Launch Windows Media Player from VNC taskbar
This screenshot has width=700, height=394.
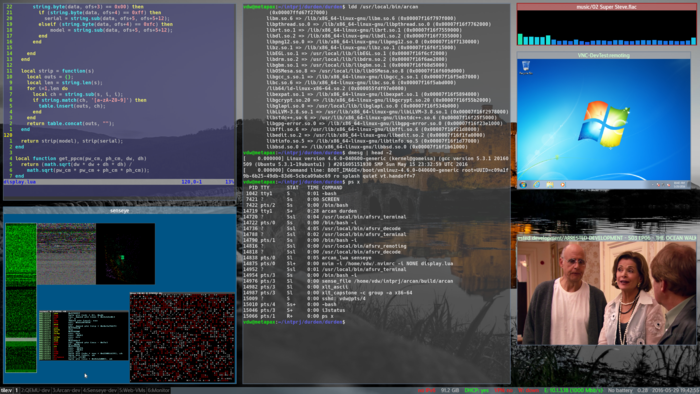click(x=562, y=184)
